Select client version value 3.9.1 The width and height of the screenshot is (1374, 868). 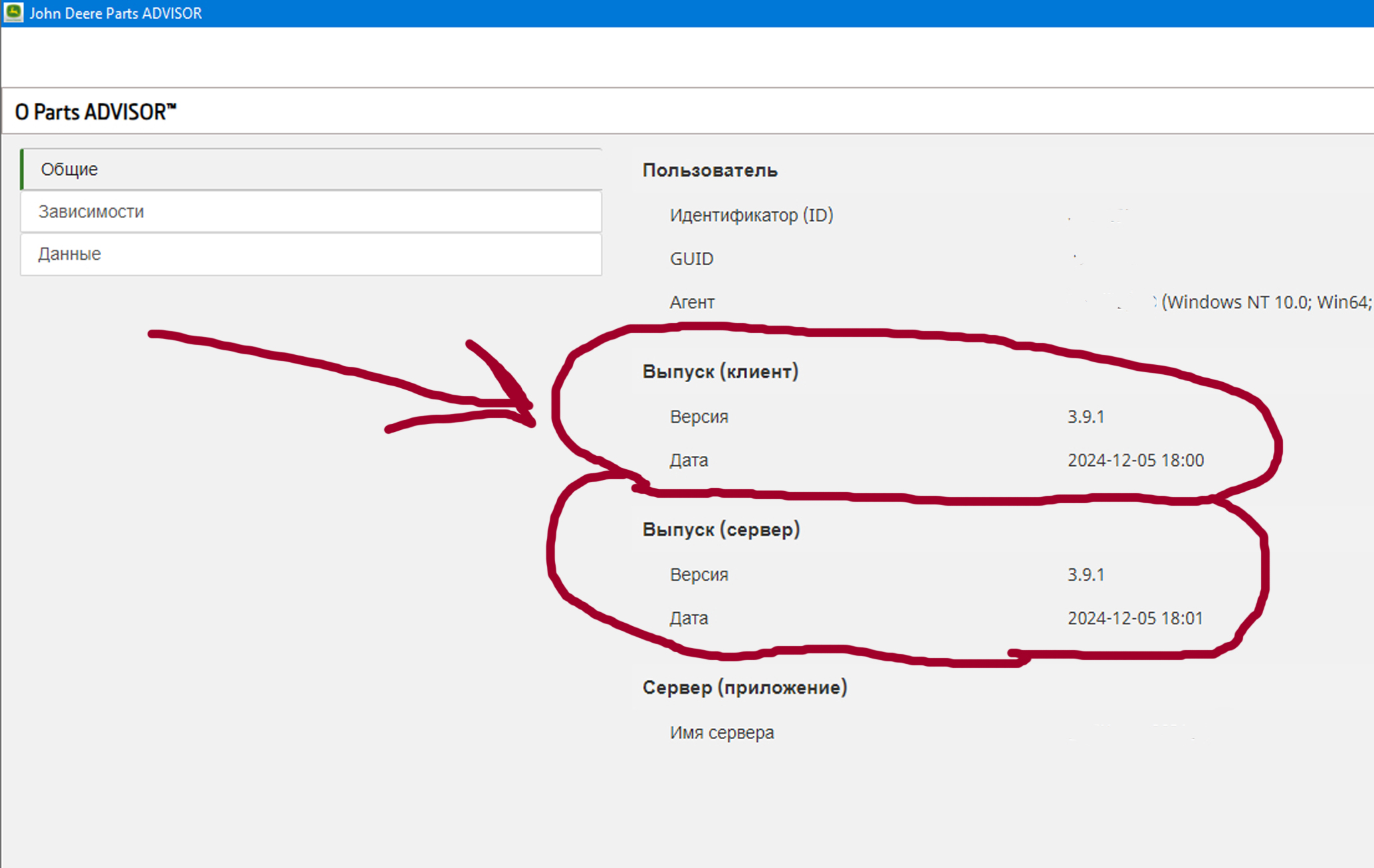click(1086, 417)
